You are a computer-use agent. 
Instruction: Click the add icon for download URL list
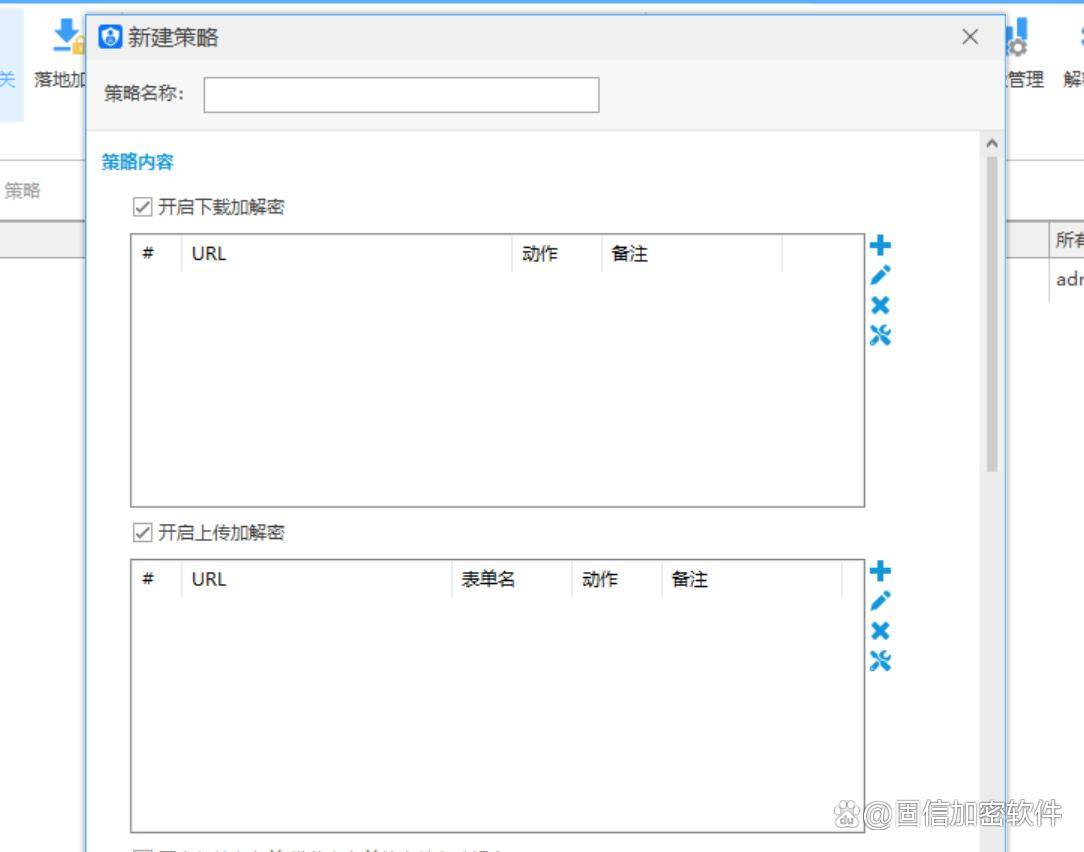[x=880, y=246]
